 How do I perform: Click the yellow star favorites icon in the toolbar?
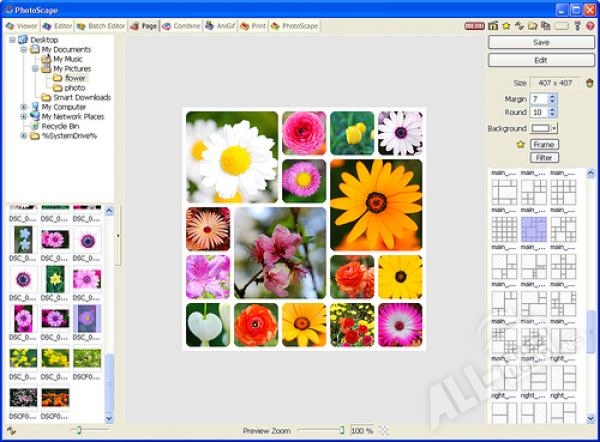(x=506, y=26)
